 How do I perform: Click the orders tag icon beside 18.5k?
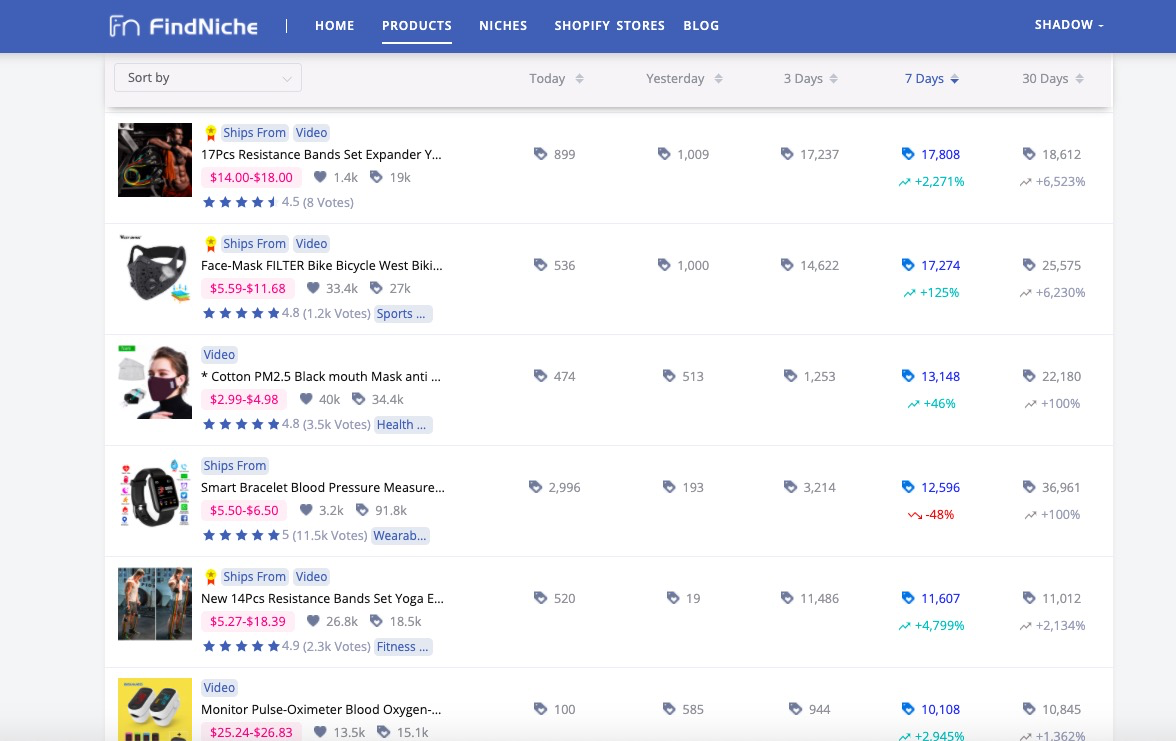tap(376, 621)
